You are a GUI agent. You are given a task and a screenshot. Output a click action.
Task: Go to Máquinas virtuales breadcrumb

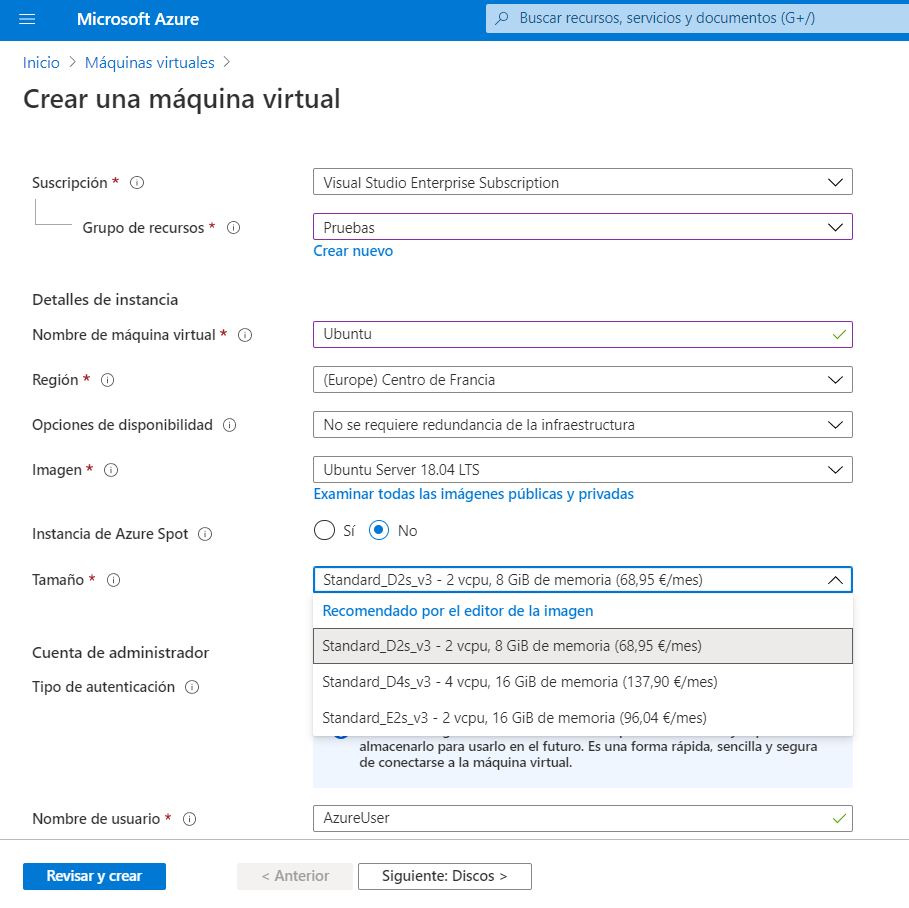pos(150,63)
